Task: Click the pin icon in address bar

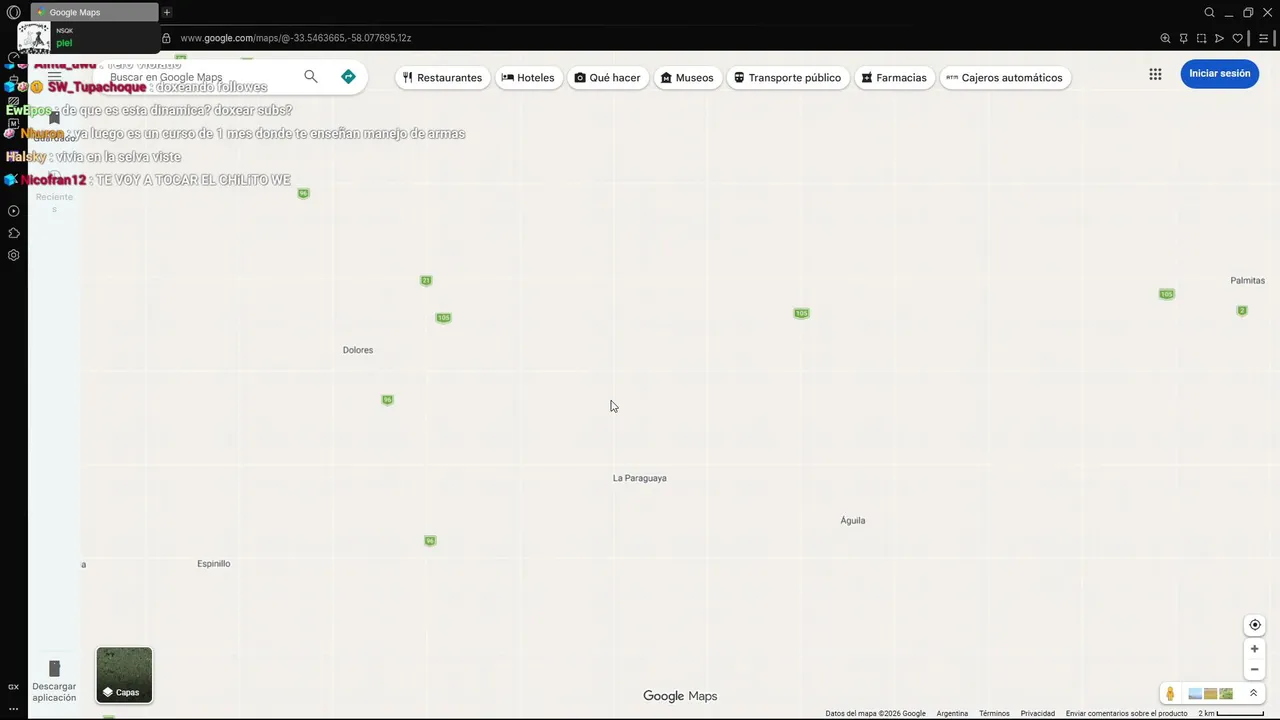Action: click(x=1183, y=38)
